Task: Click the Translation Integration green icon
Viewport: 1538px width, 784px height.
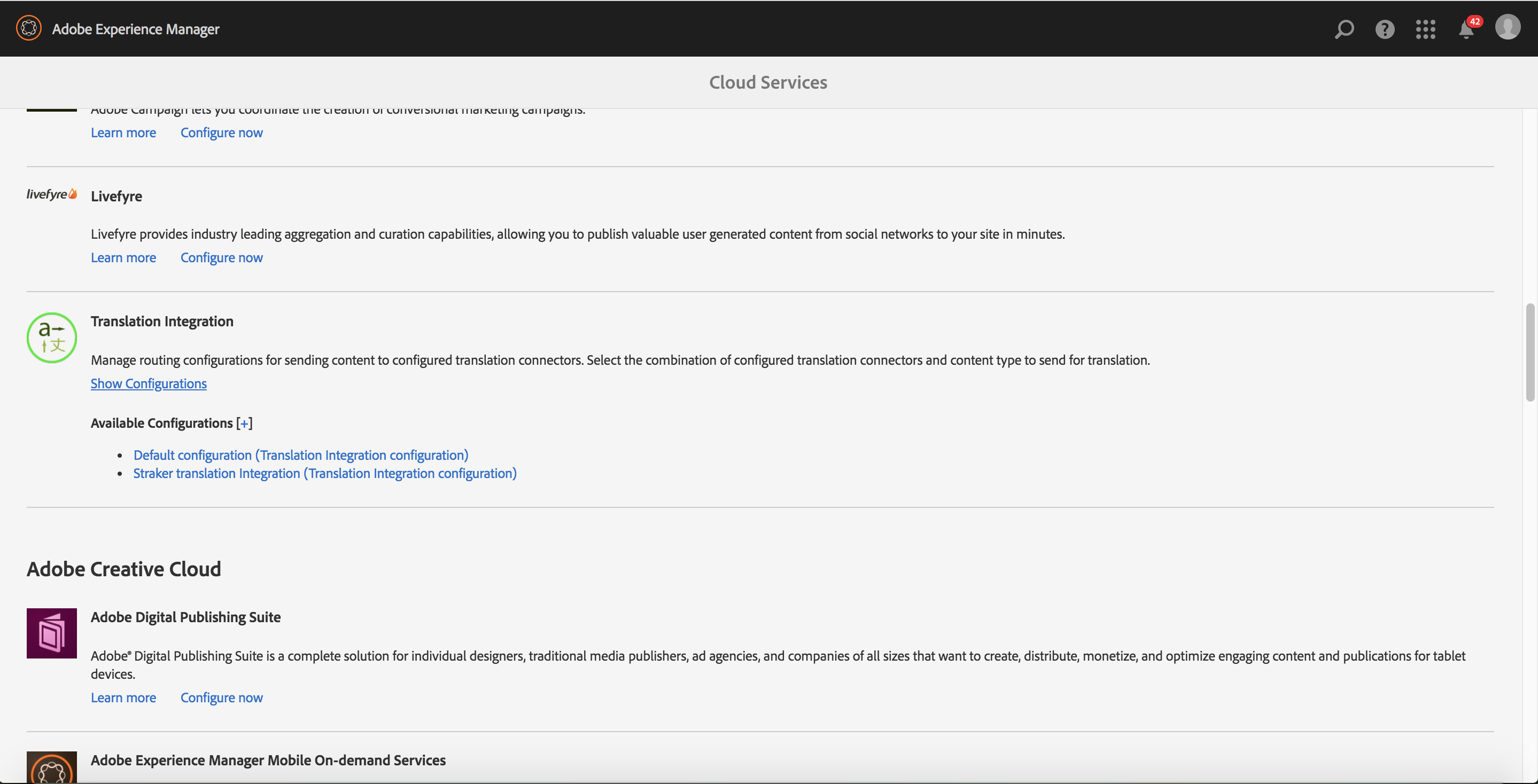Action: [x=52, y=338]
